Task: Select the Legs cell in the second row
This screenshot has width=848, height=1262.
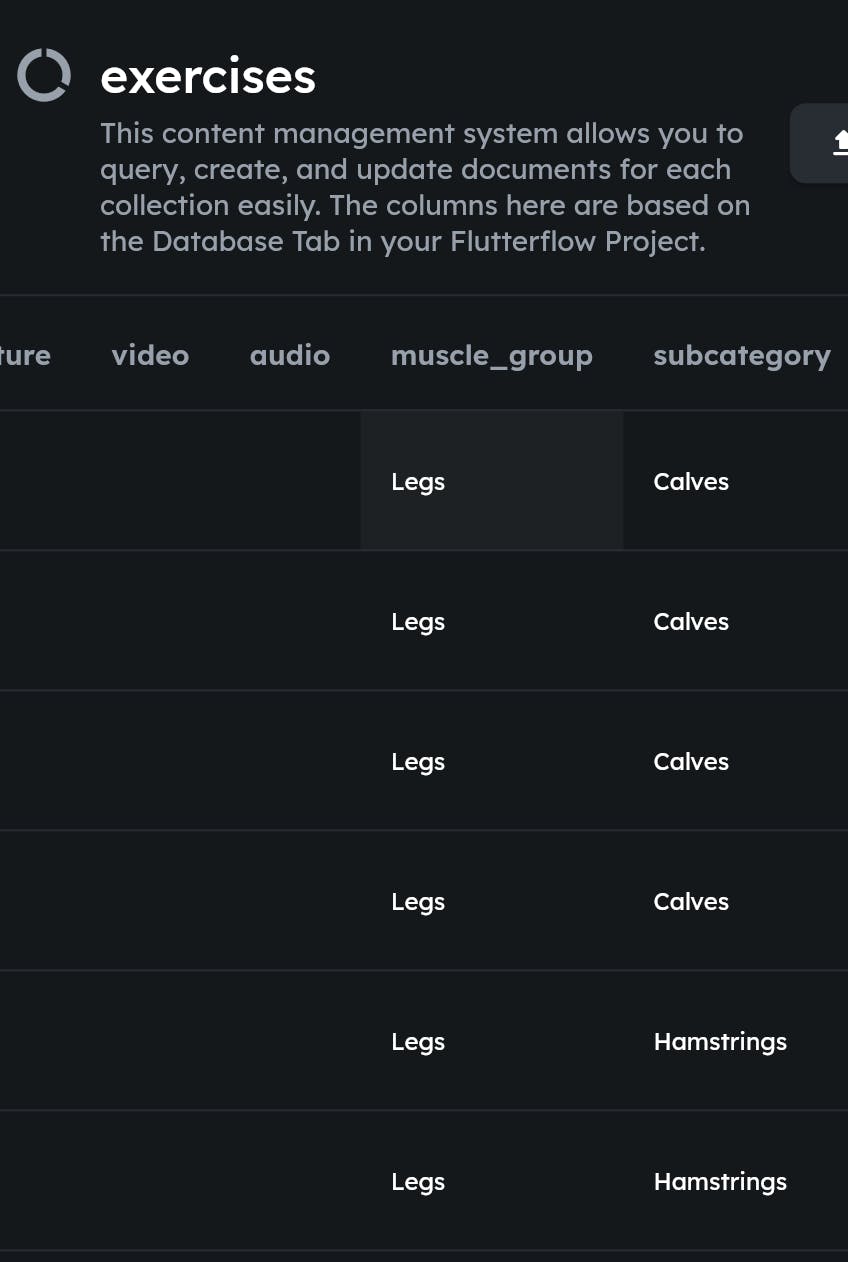Action: (418, 621)
